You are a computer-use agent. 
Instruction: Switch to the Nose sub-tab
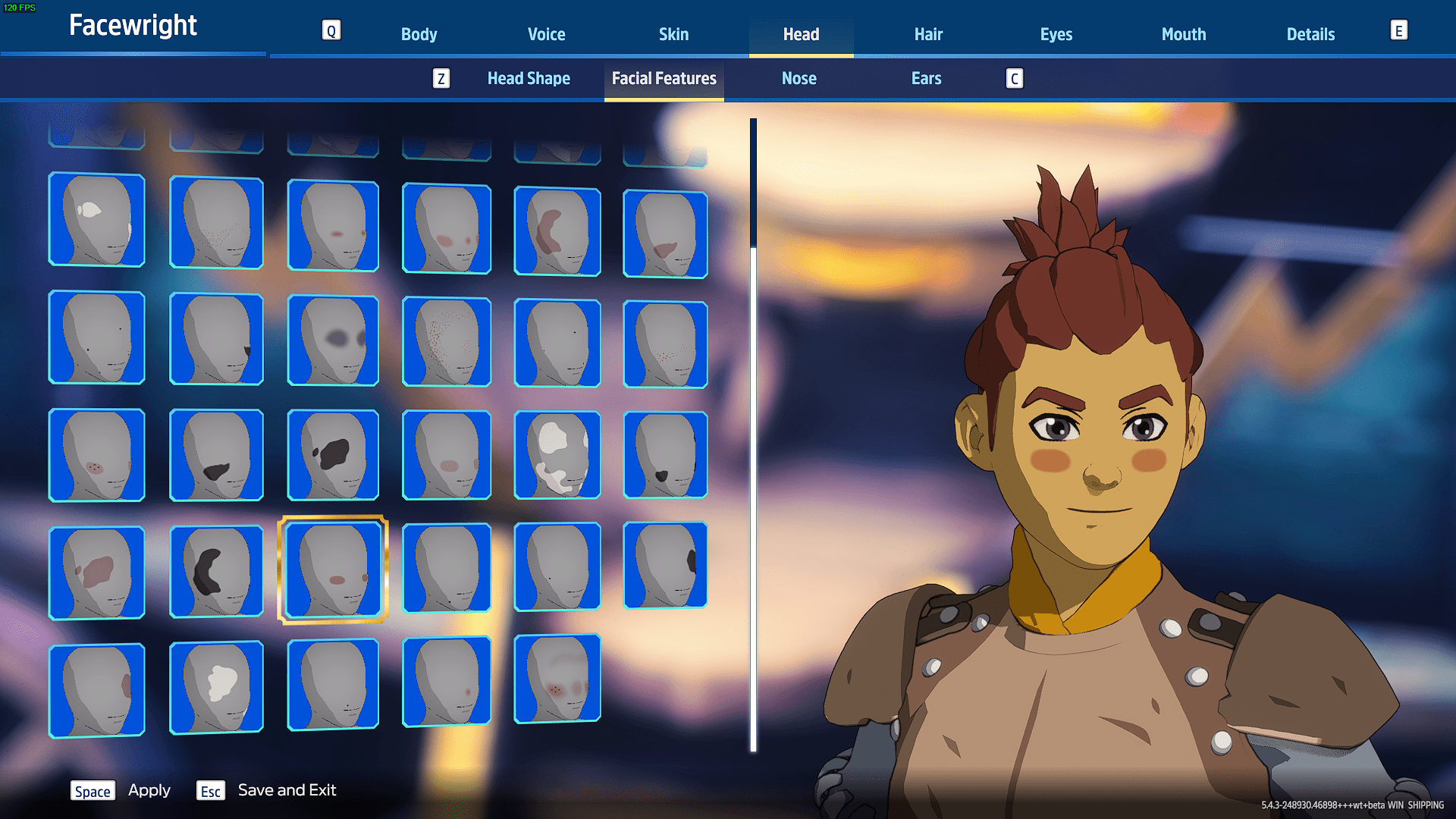point(799,78)
